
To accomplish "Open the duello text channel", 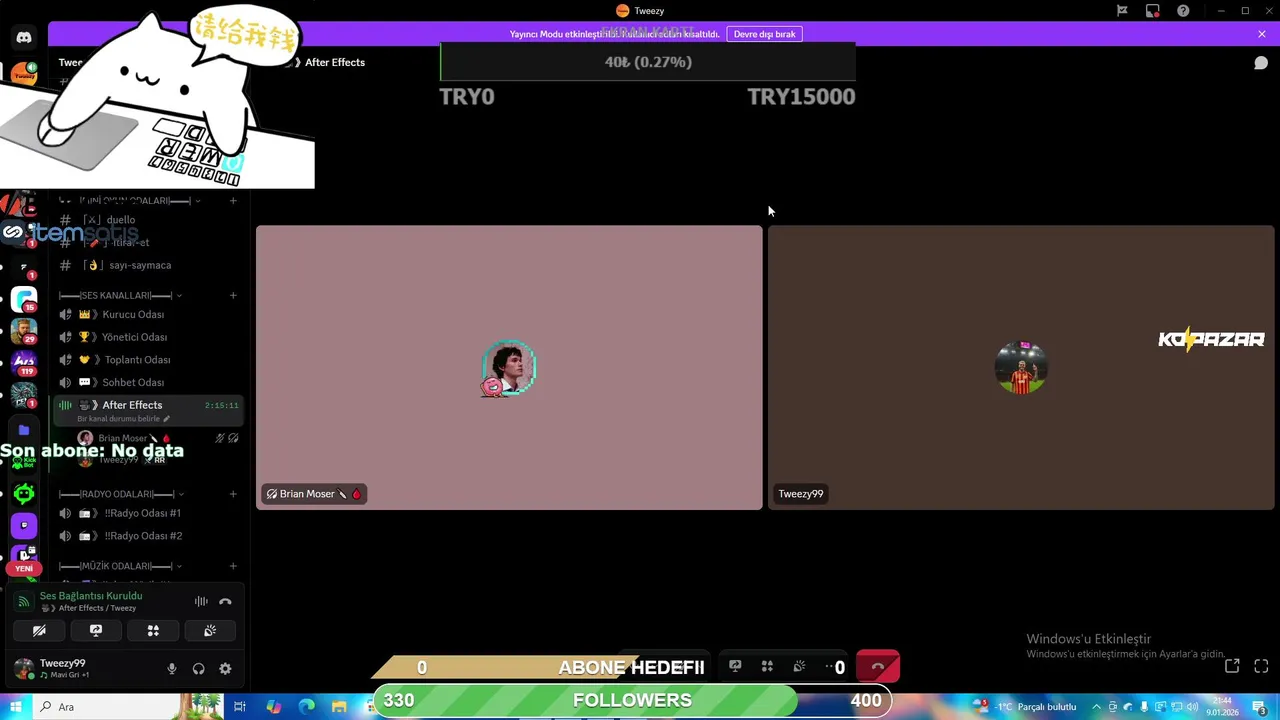I will pos(146,220).
